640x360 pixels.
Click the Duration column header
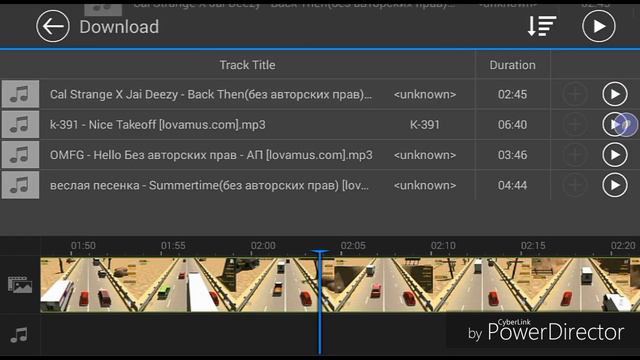point(512,65)
